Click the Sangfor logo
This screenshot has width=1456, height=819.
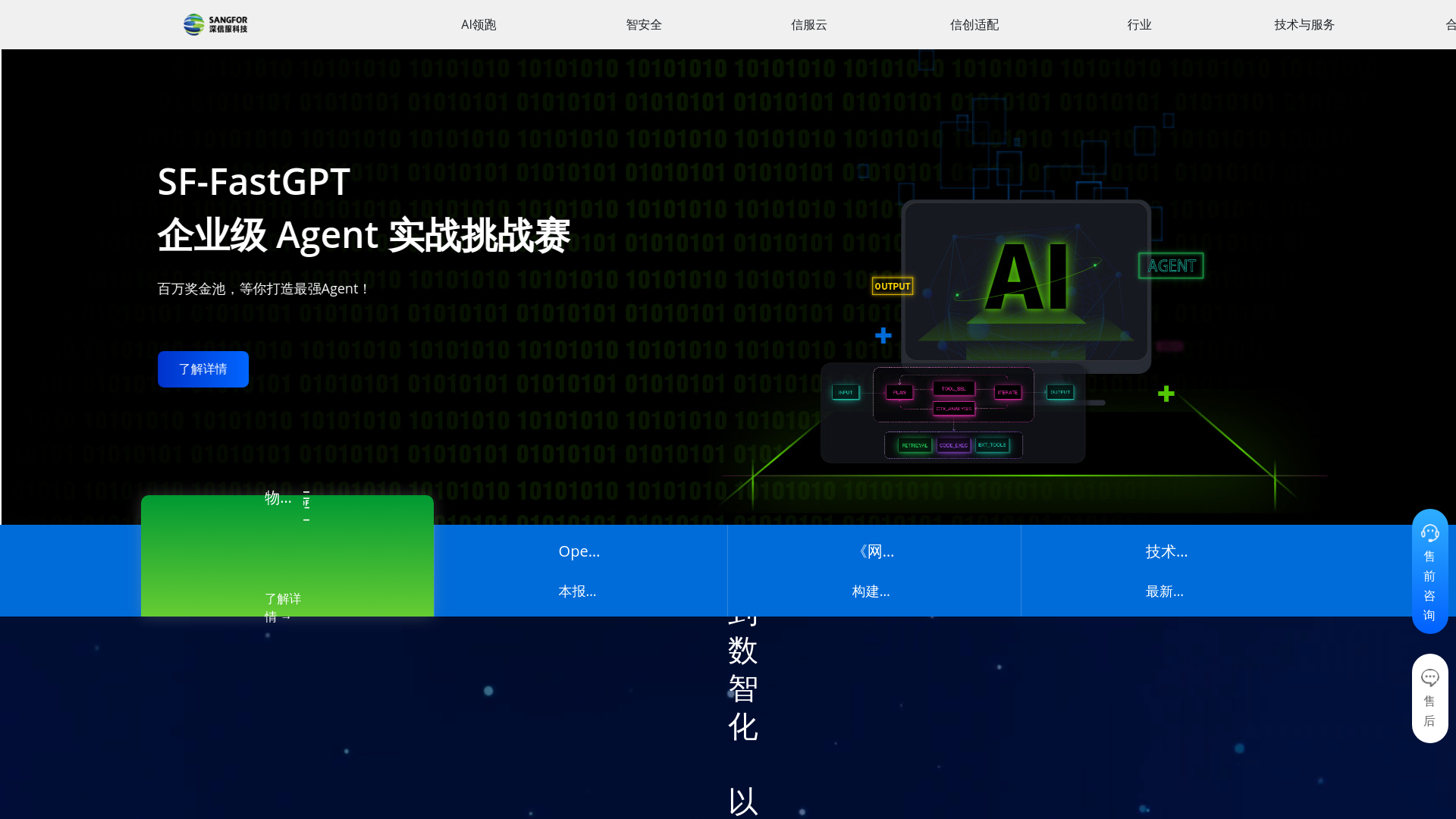click(215, 24)
